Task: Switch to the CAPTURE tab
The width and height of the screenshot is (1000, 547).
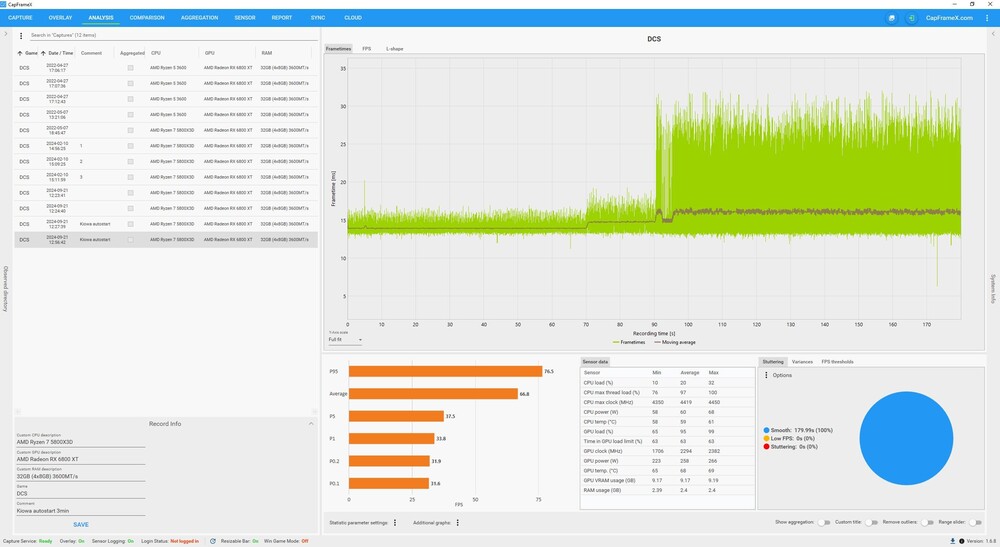Action: pyautogui.click(x=20, y=18)
